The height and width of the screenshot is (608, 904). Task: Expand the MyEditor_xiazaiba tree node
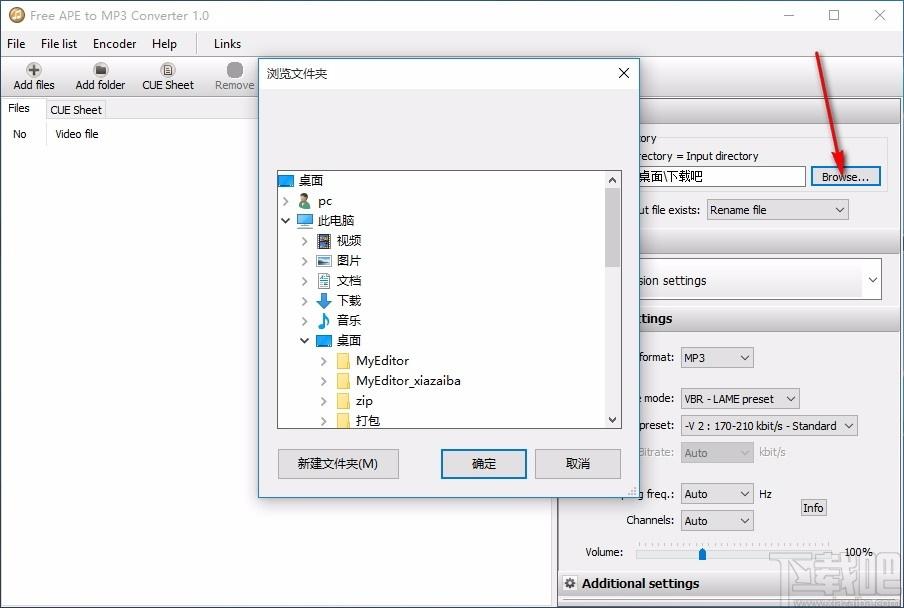point(323,381)
